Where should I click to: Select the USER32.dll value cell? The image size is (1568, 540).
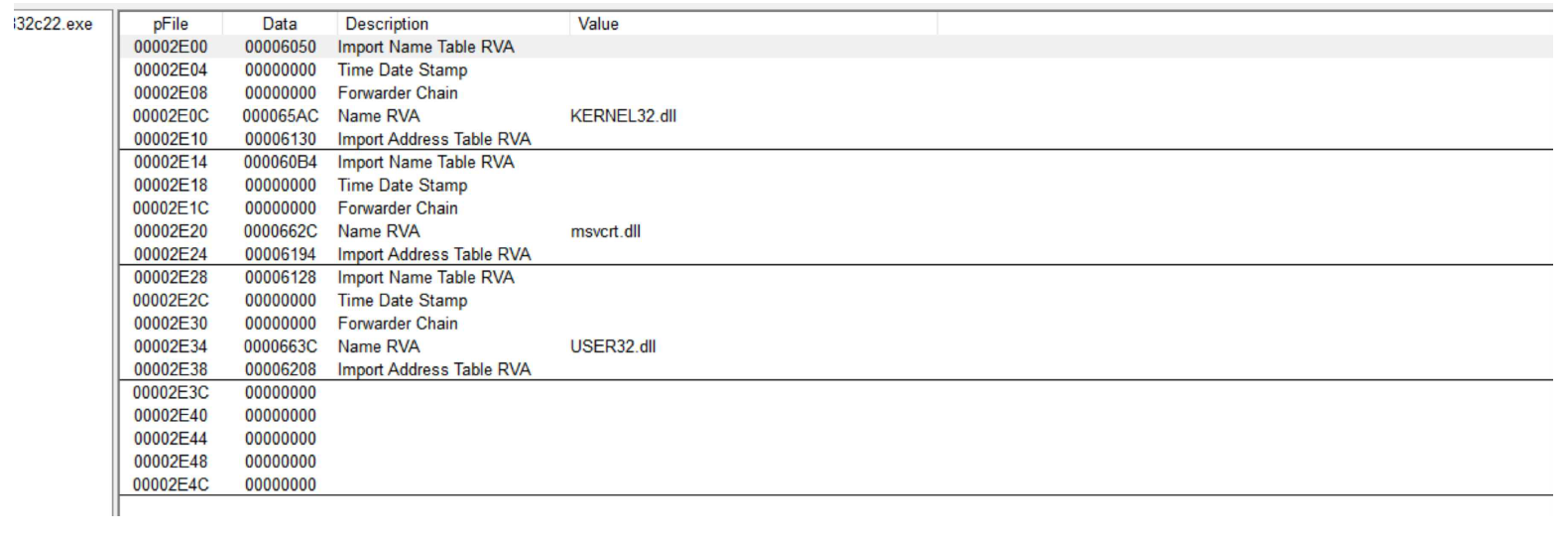(x=612, y=346)
